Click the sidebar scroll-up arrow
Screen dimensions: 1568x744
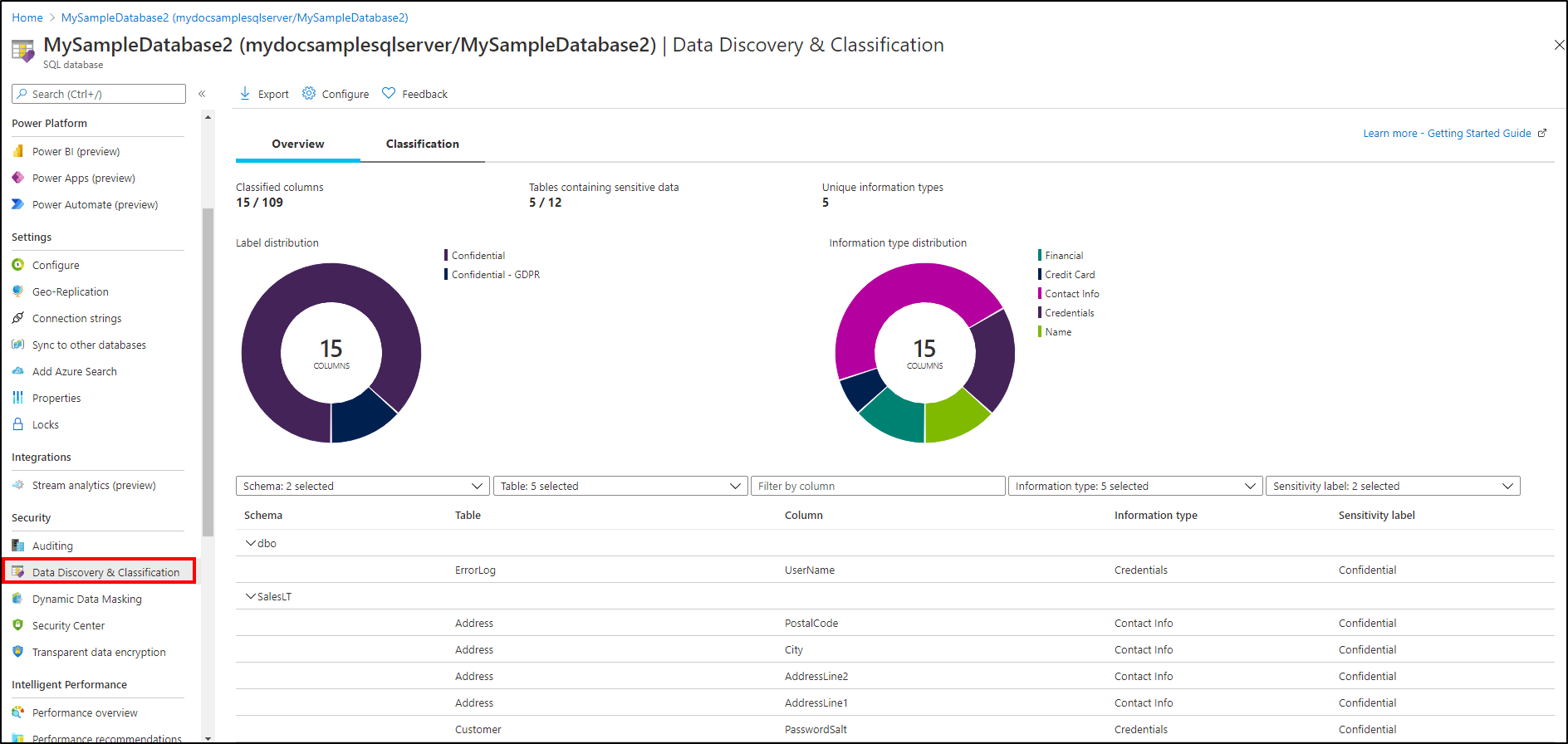pyautogui.click(x=208, y=117)
